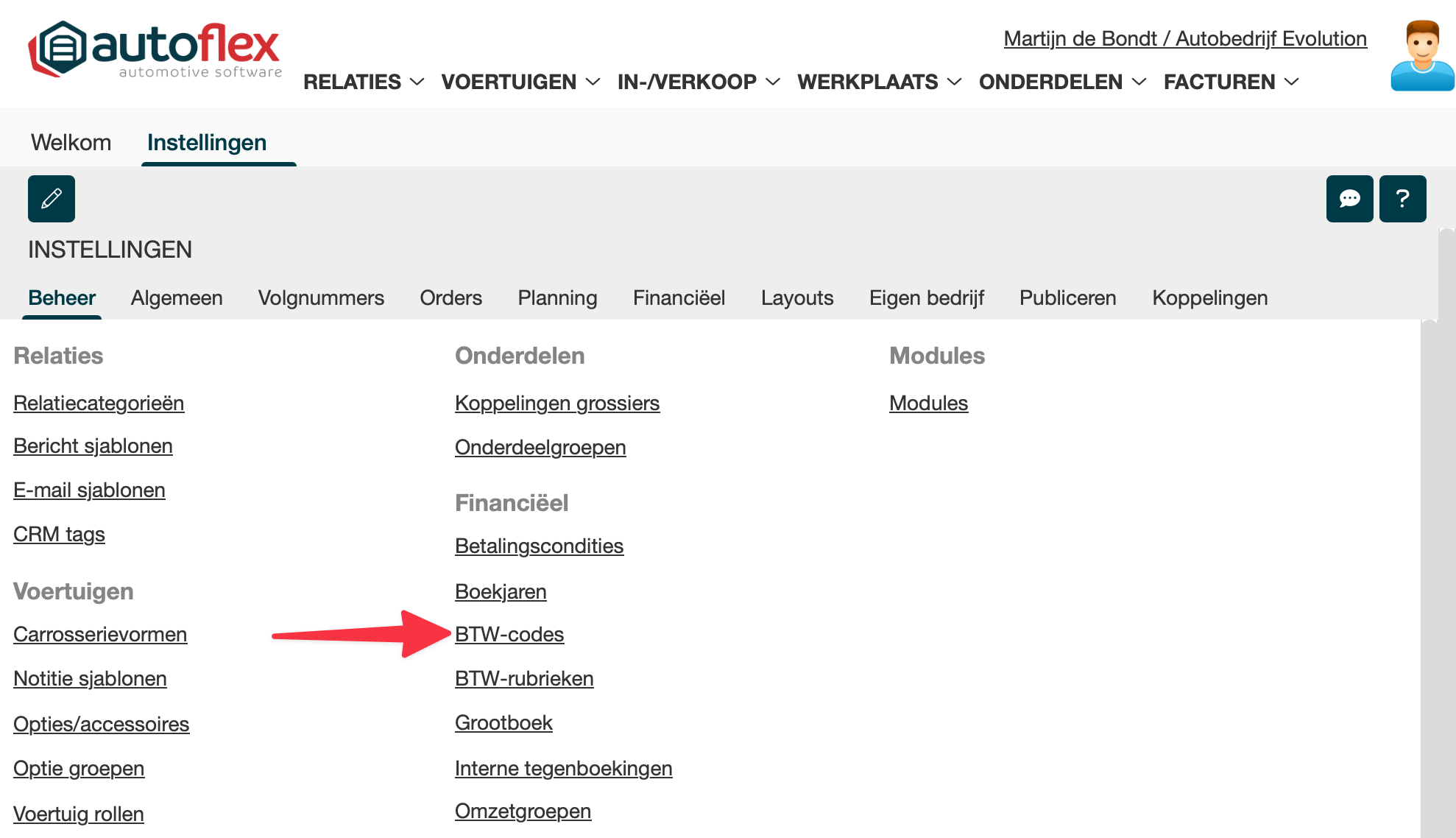Expand the VOERTUIGEN dropdown menu
Viewport: 1456px width, 838px height.
point(520,82)
